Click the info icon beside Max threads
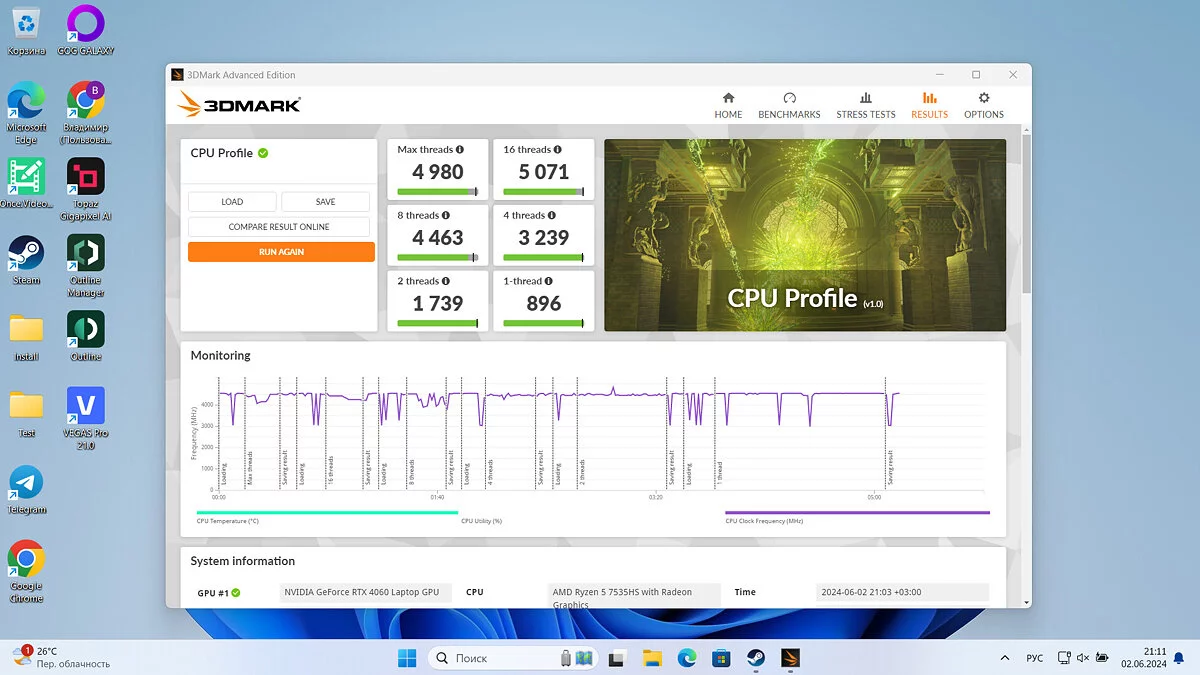Image resolution: width=1200 pixels, height=675 pixels. click(460, 150)
